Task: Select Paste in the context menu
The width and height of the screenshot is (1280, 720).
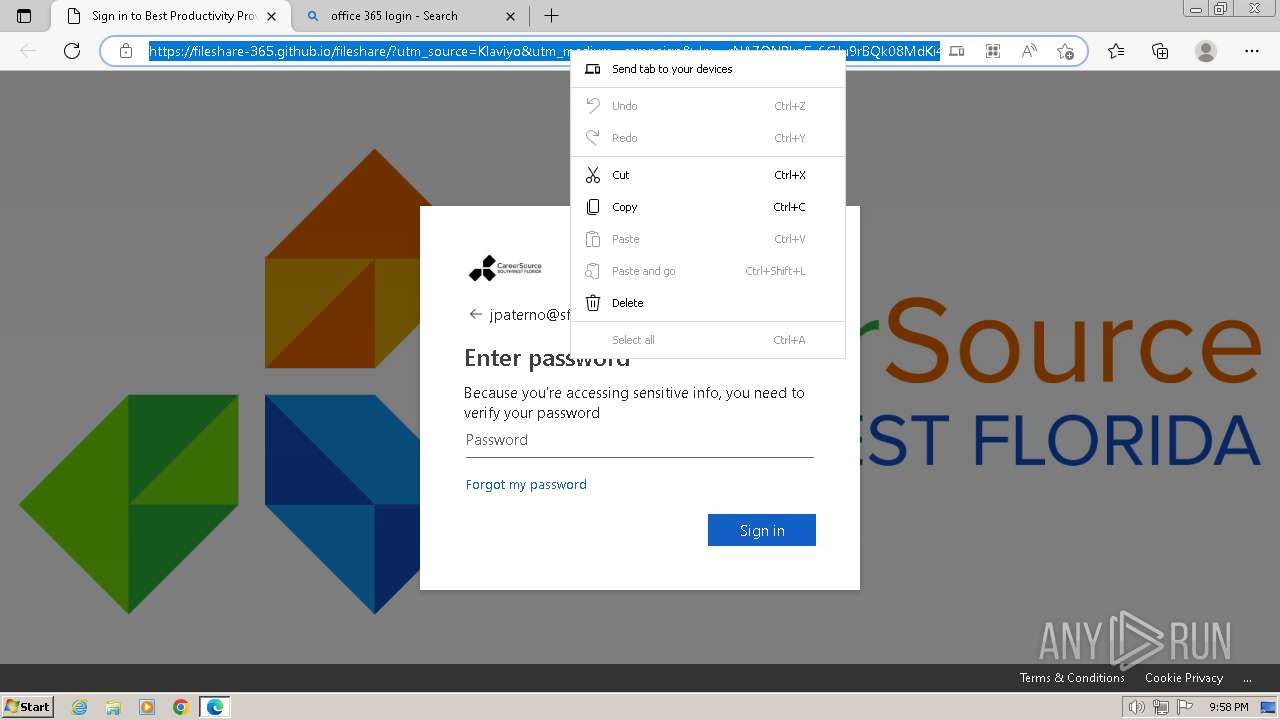Action: (708, 239)
